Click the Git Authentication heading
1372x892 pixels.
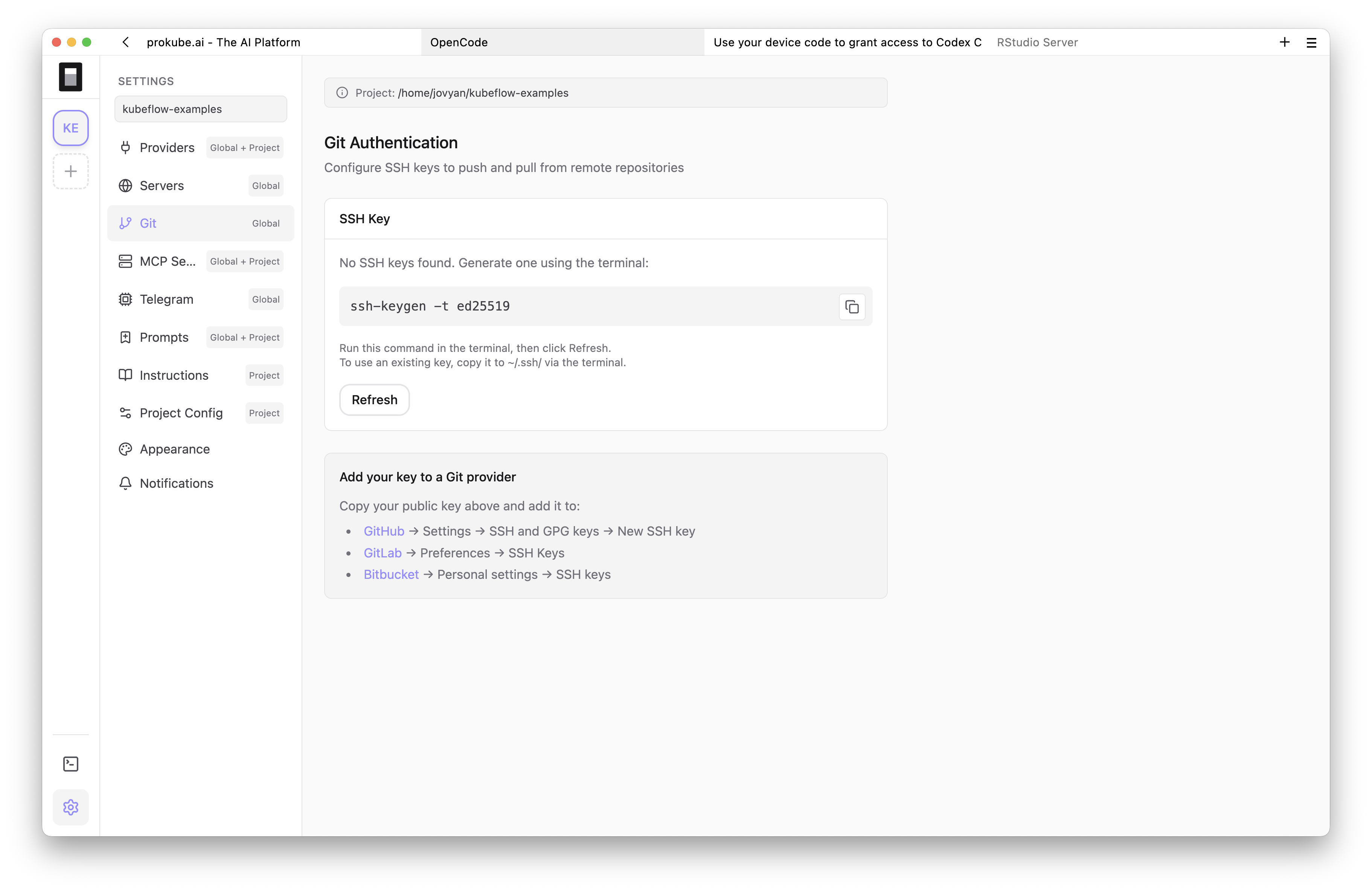[391, 143]
